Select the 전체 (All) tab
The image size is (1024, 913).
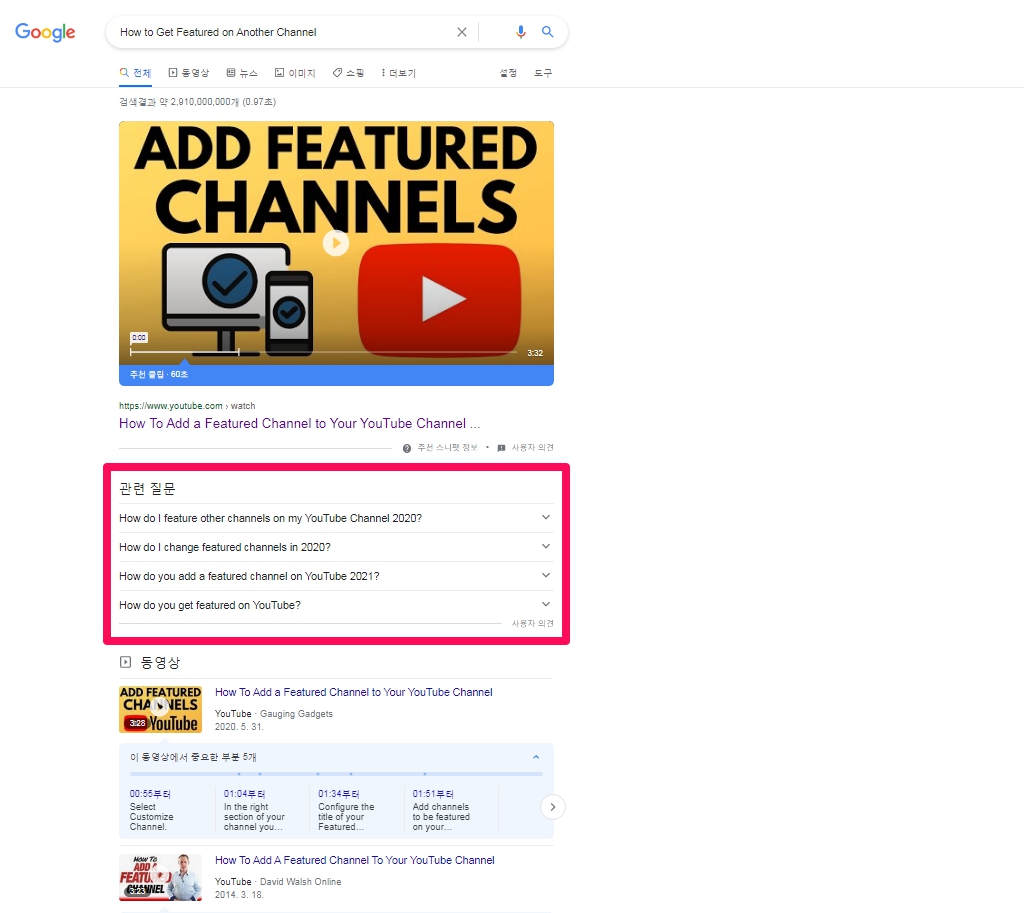[x=135, y=72]
